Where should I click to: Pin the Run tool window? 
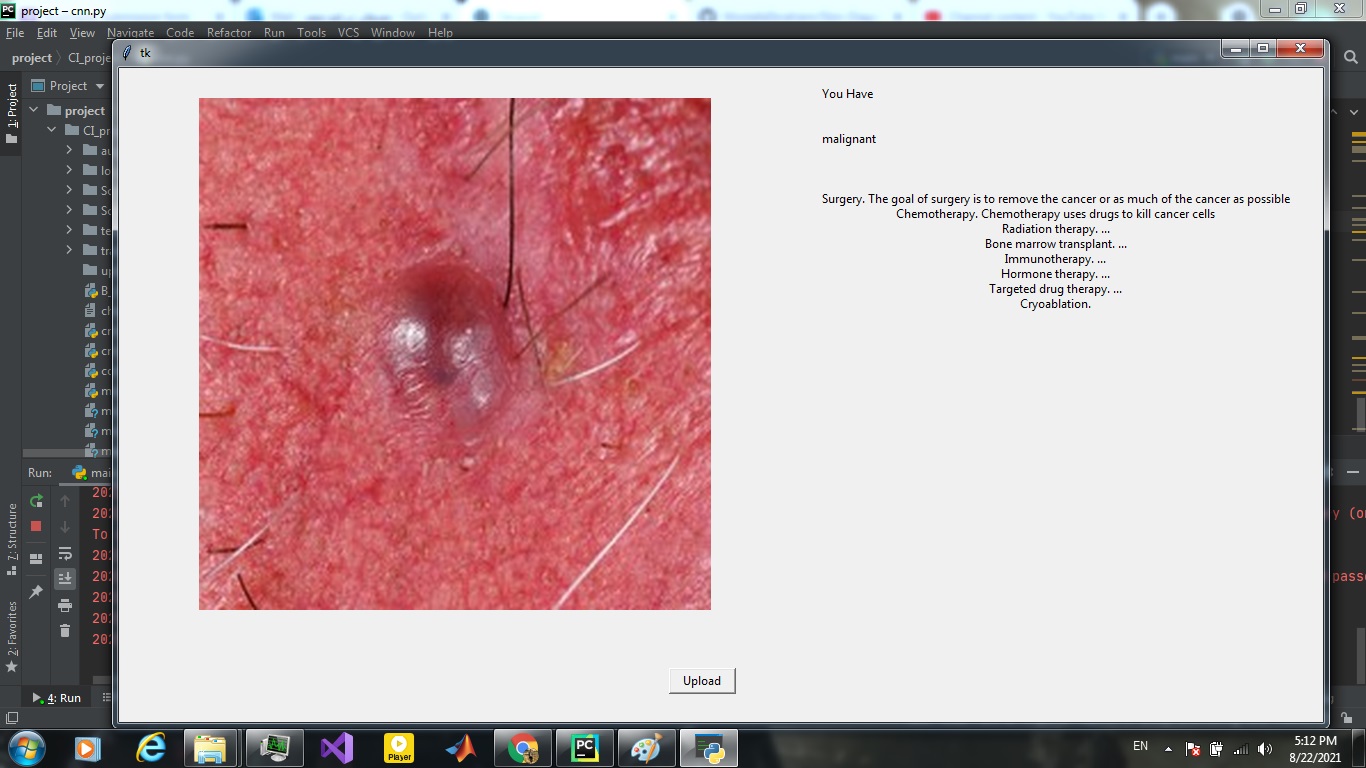pos(37,589)
